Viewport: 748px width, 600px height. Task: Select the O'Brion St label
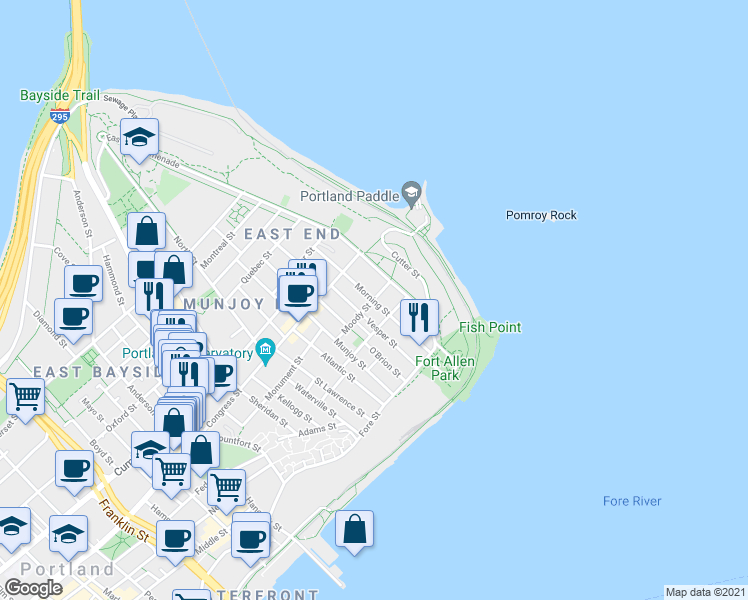point(385,362)
